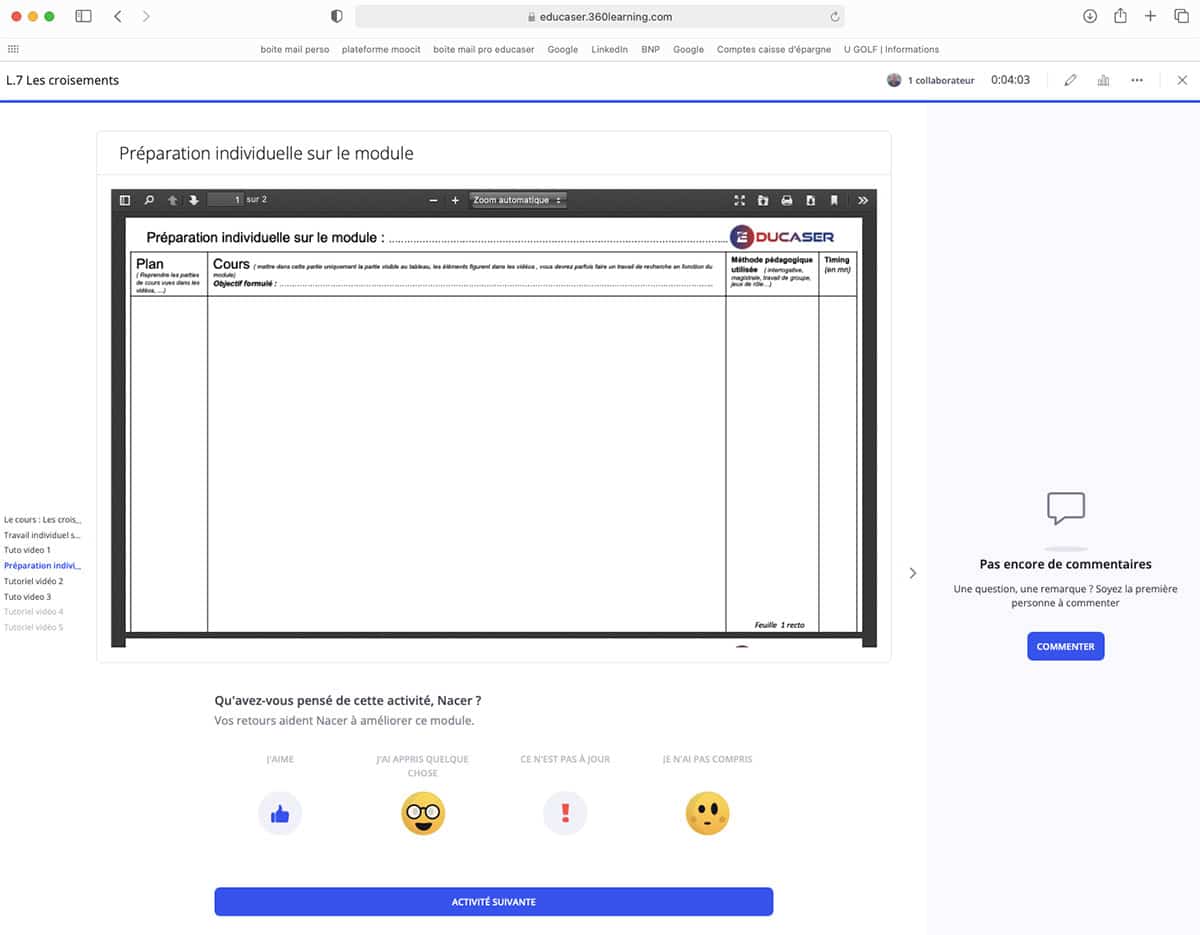1200x935 pixels.
Task: Download the PDF document
Action: (x=810, y=200)
